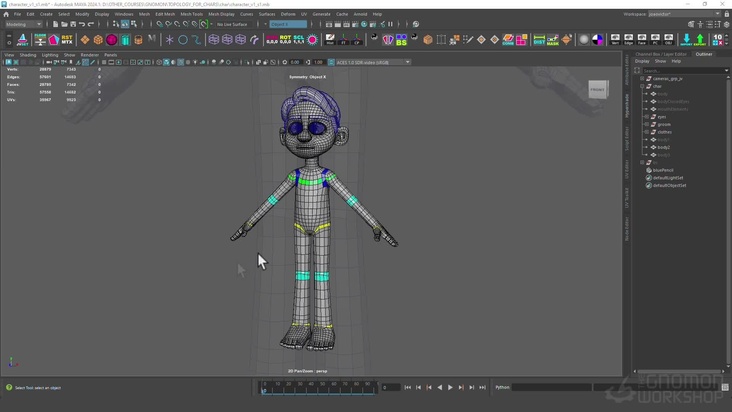The width and height of the screenshot is (732, 412).
Task: Expand the eyes group in Outliner
Action: click(x=647, y=117)
